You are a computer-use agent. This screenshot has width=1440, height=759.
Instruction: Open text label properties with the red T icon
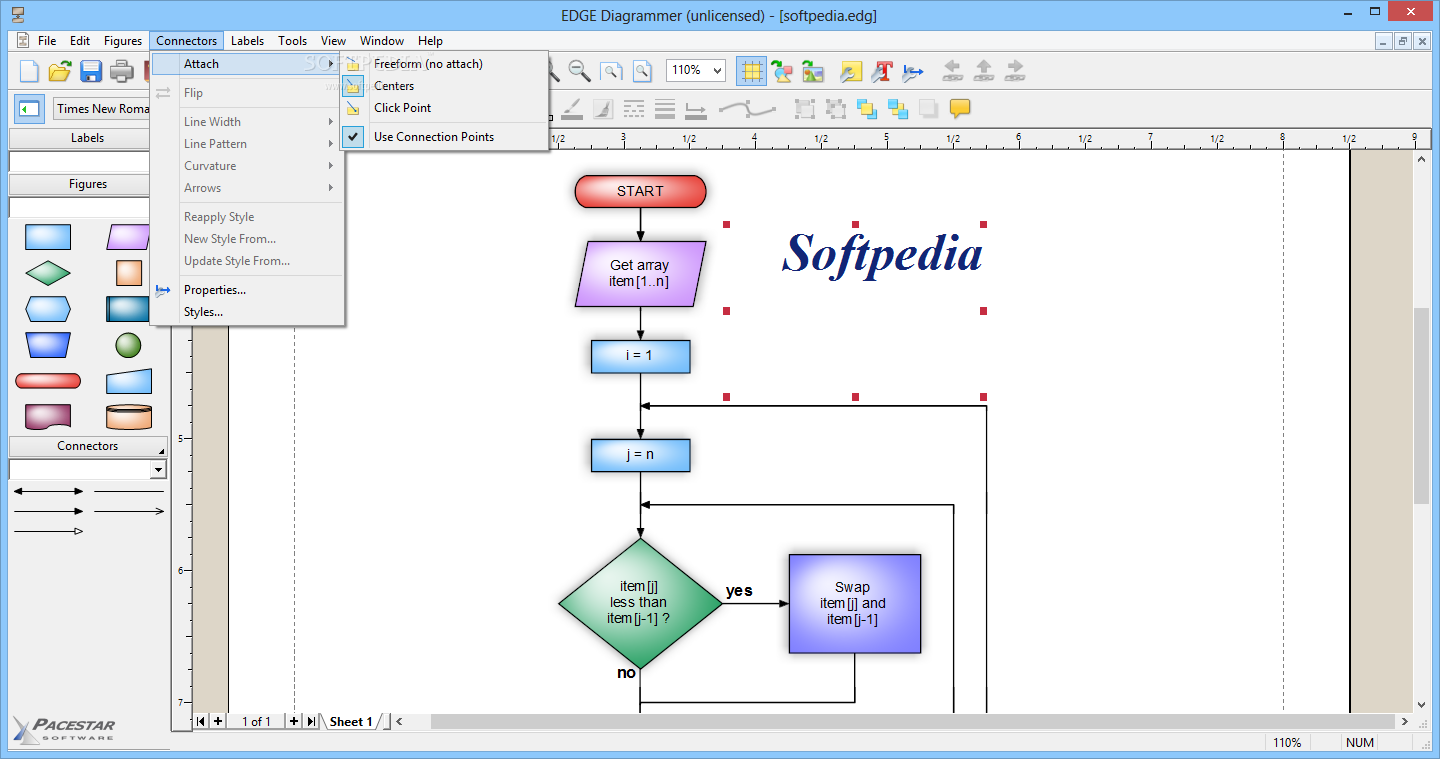[881, 71]
